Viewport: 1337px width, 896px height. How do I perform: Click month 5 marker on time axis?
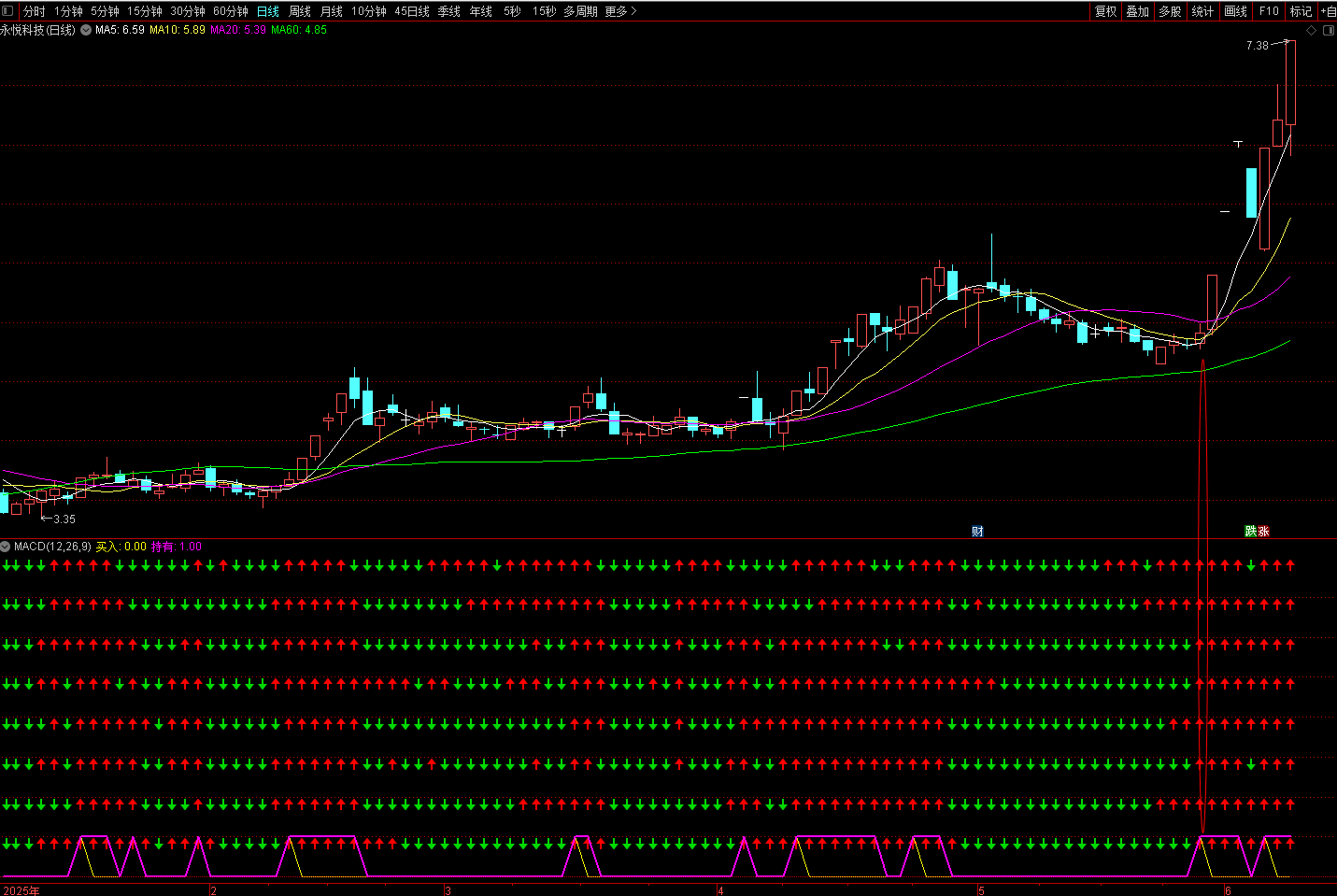(x=981, y=890)
